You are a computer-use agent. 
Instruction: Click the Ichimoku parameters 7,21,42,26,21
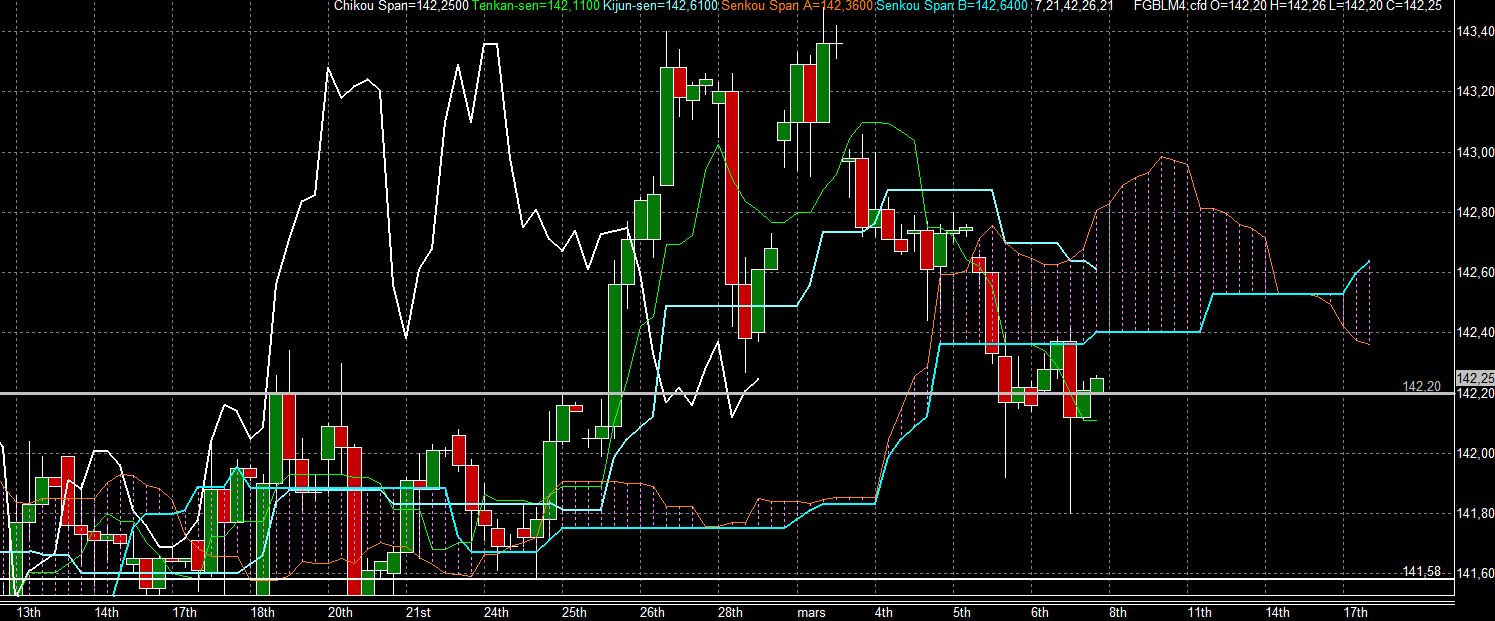tap(1074, 6)
